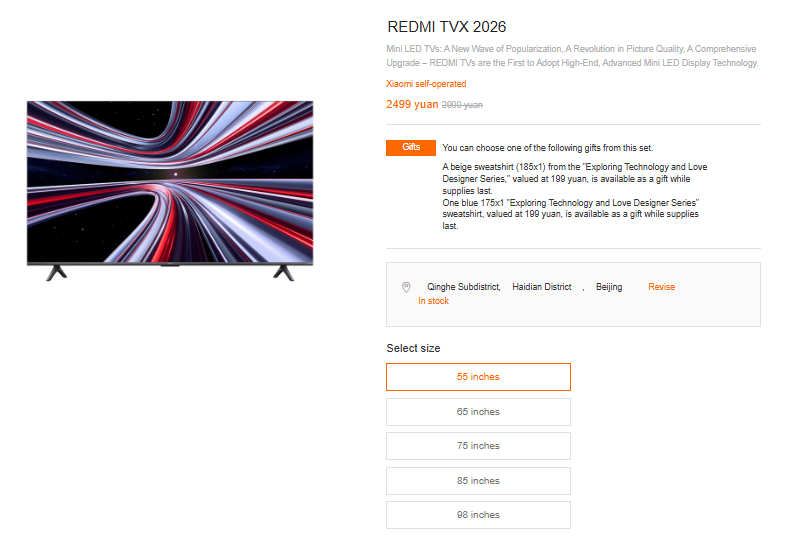The width and height of the screenshot is (791, 542).
Task: Pick the 75 inches size option
Action: tap(478, 446)
